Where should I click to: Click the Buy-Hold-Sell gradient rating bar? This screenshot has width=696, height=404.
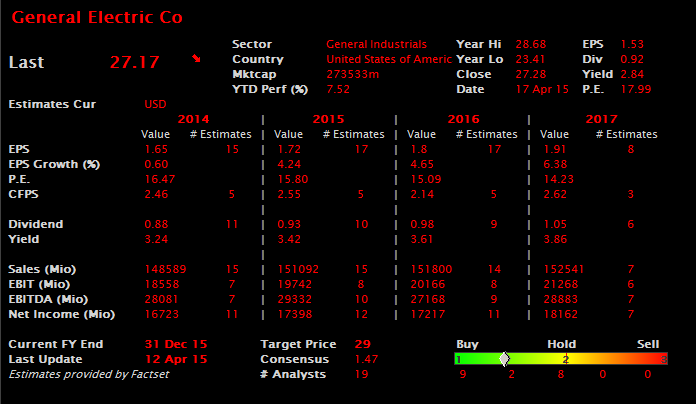point(561,359)
